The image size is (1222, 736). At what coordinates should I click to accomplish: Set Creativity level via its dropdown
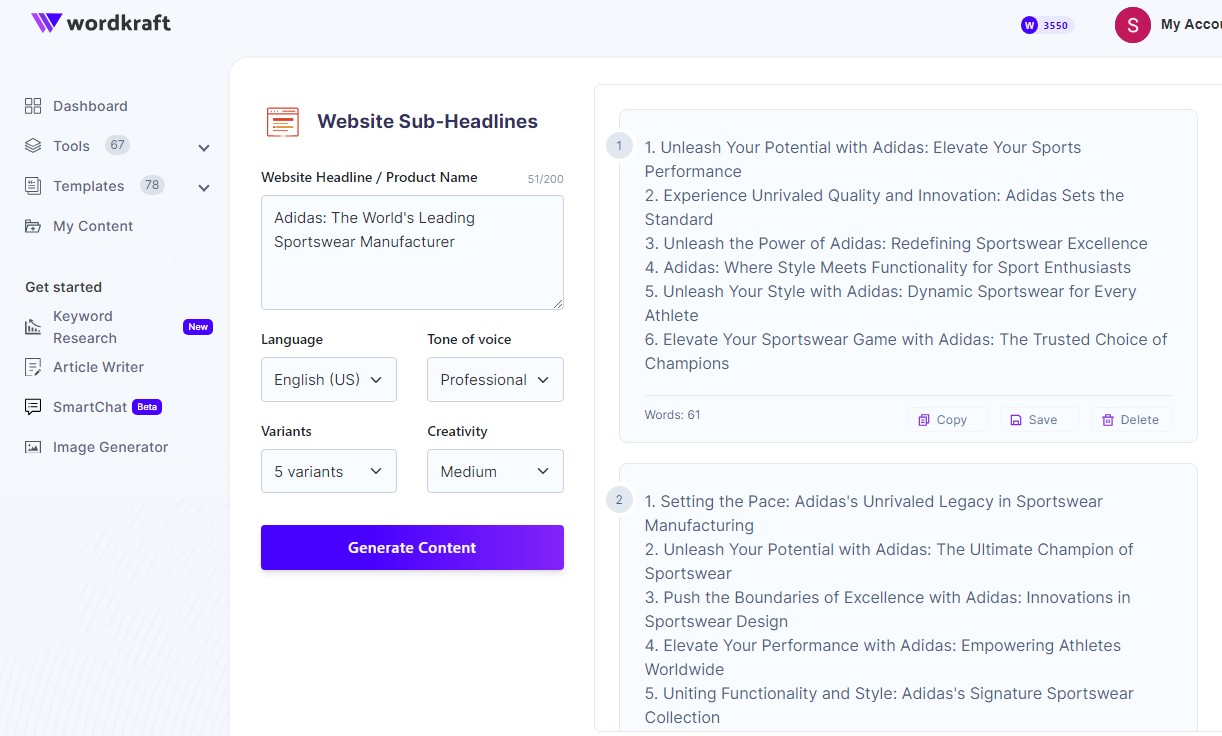pyautogui.click(x=495, y=471)
